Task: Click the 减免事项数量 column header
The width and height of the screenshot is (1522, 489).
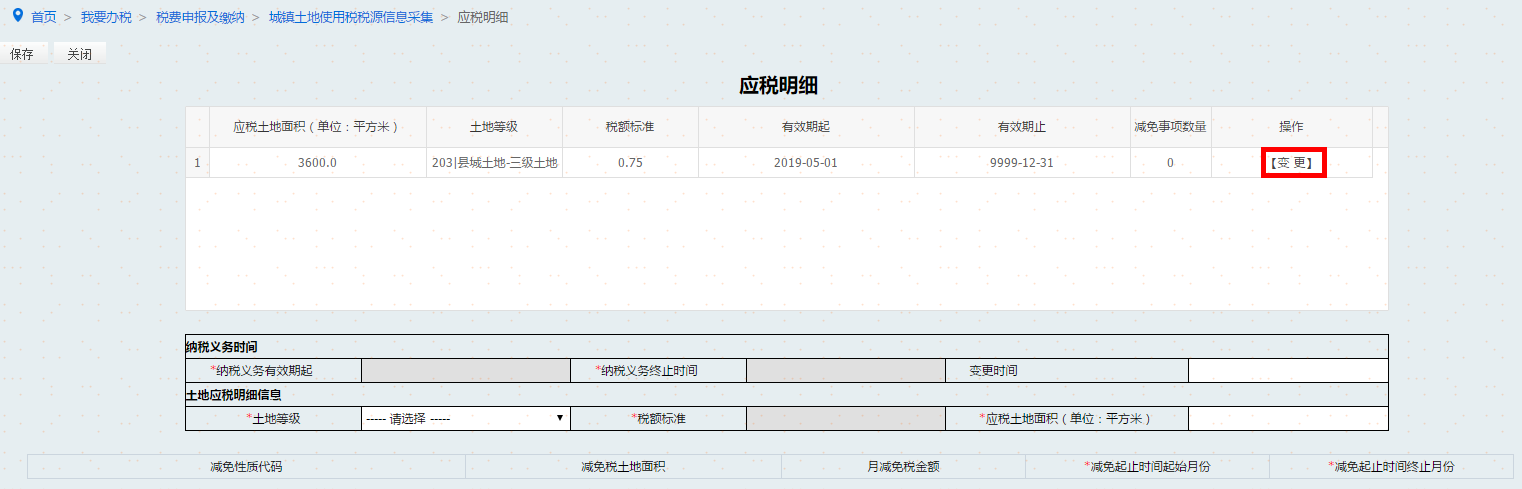Action: (x=1170, y=127)
